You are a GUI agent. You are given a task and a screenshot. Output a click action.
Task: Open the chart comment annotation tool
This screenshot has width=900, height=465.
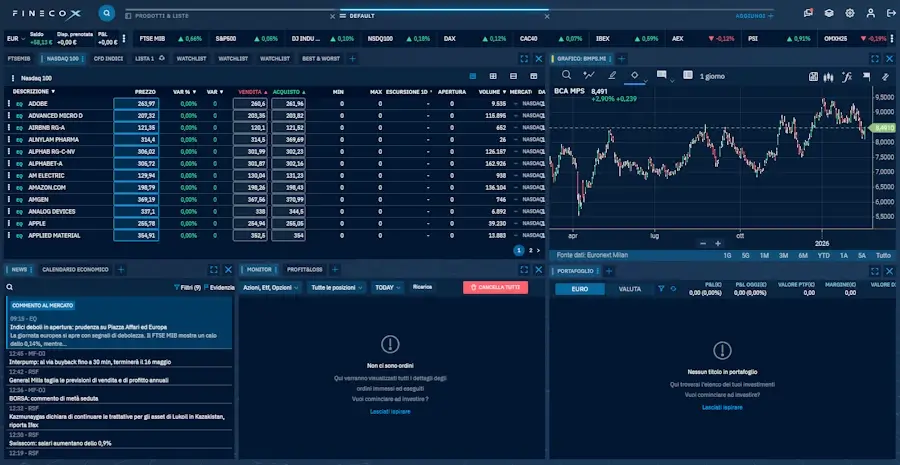pos(661,75)
